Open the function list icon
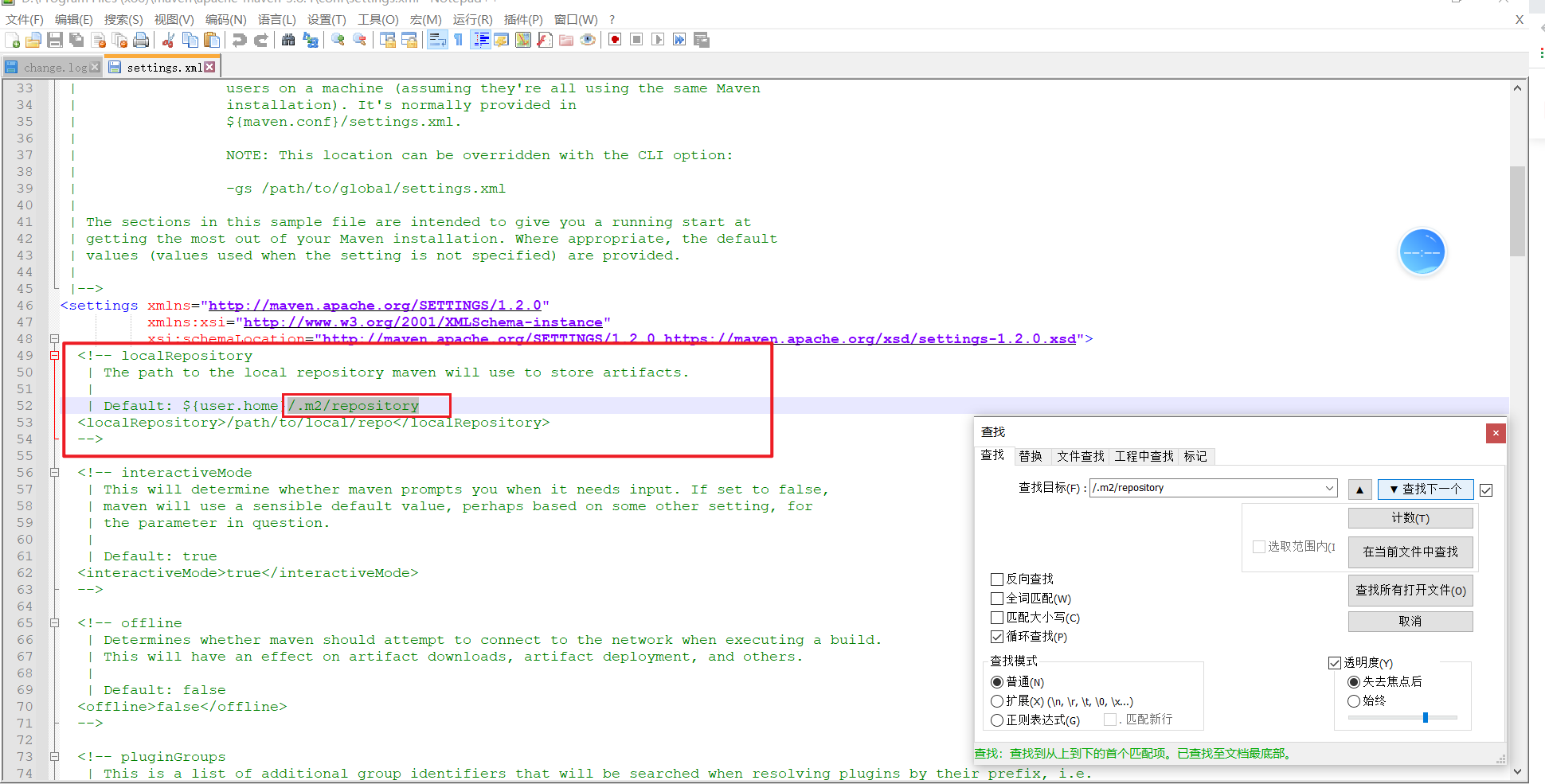This screenshot has width=1545, height=784. 545,40
